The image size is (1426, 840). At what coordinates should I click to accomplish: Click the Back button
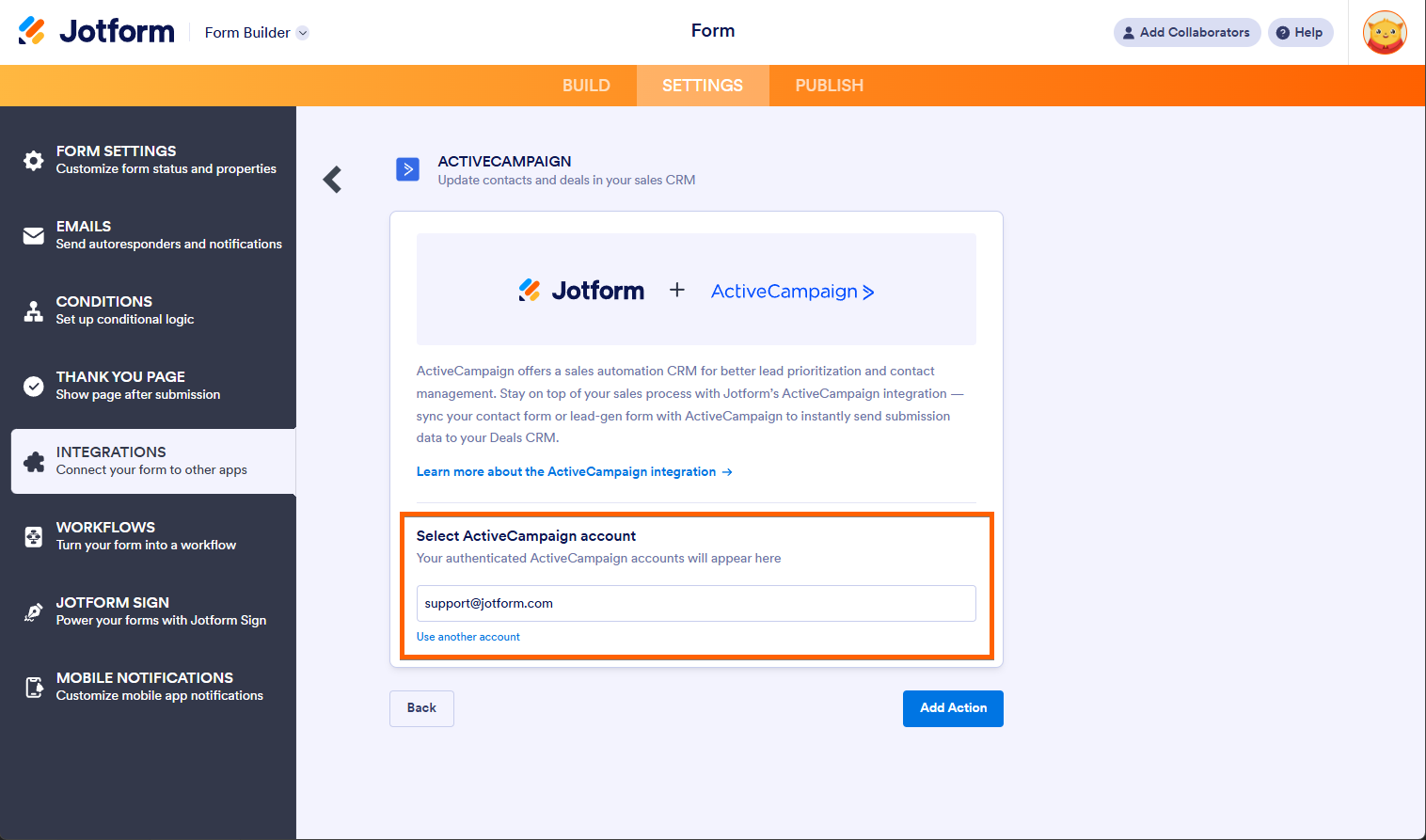(x=421, y=708)
